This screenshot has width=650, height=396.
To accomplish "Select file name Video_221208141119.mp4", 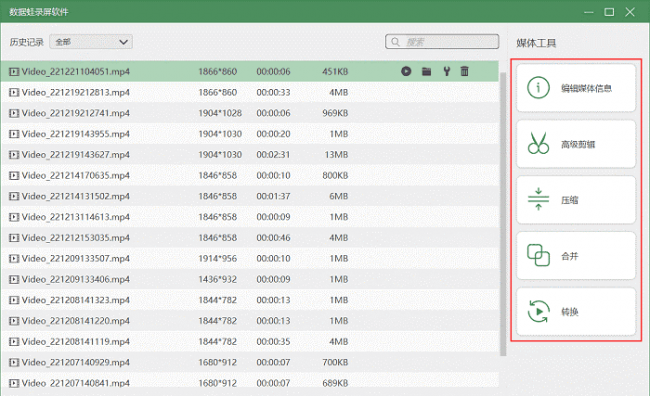I will coord(75,341).
